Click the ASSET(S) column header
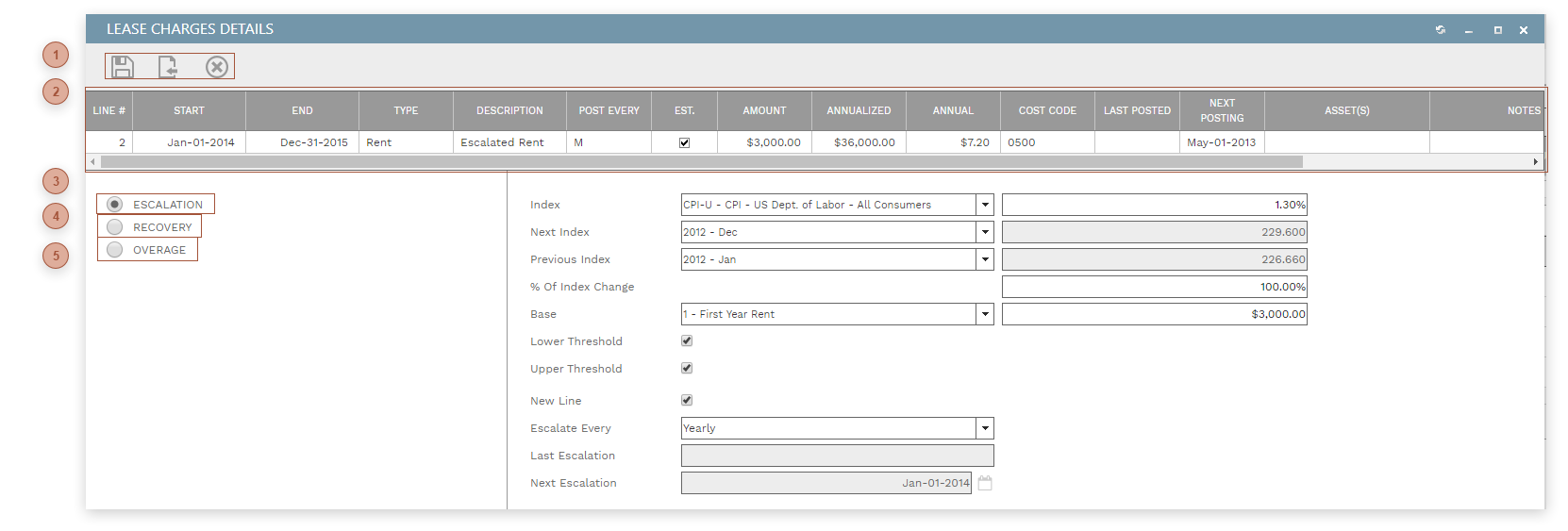This screenshot has height=531, width=1568. (x=1347, y=110)
